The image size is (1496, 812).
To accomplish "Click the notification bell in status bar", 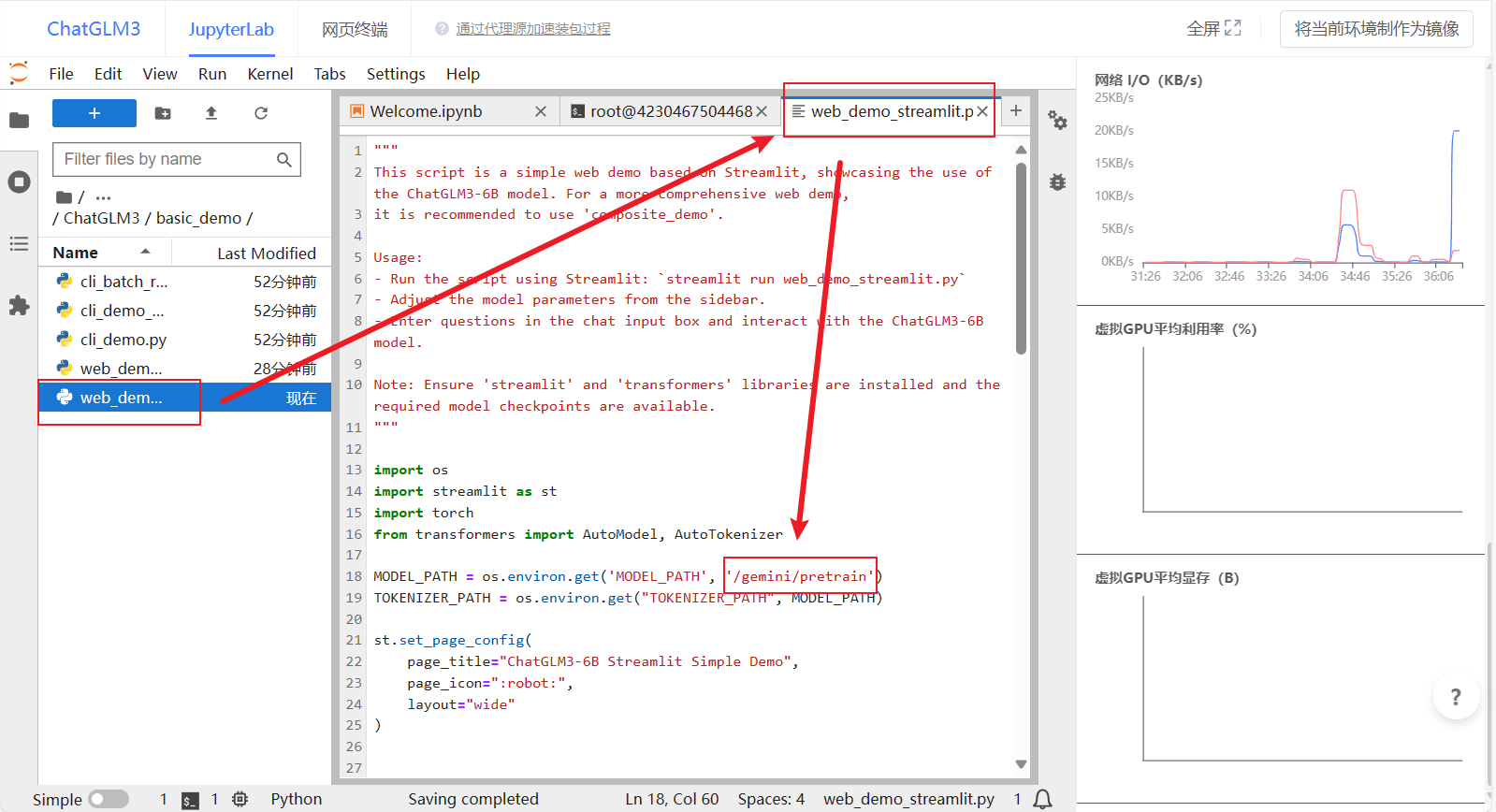I will tap(1042, 799).
